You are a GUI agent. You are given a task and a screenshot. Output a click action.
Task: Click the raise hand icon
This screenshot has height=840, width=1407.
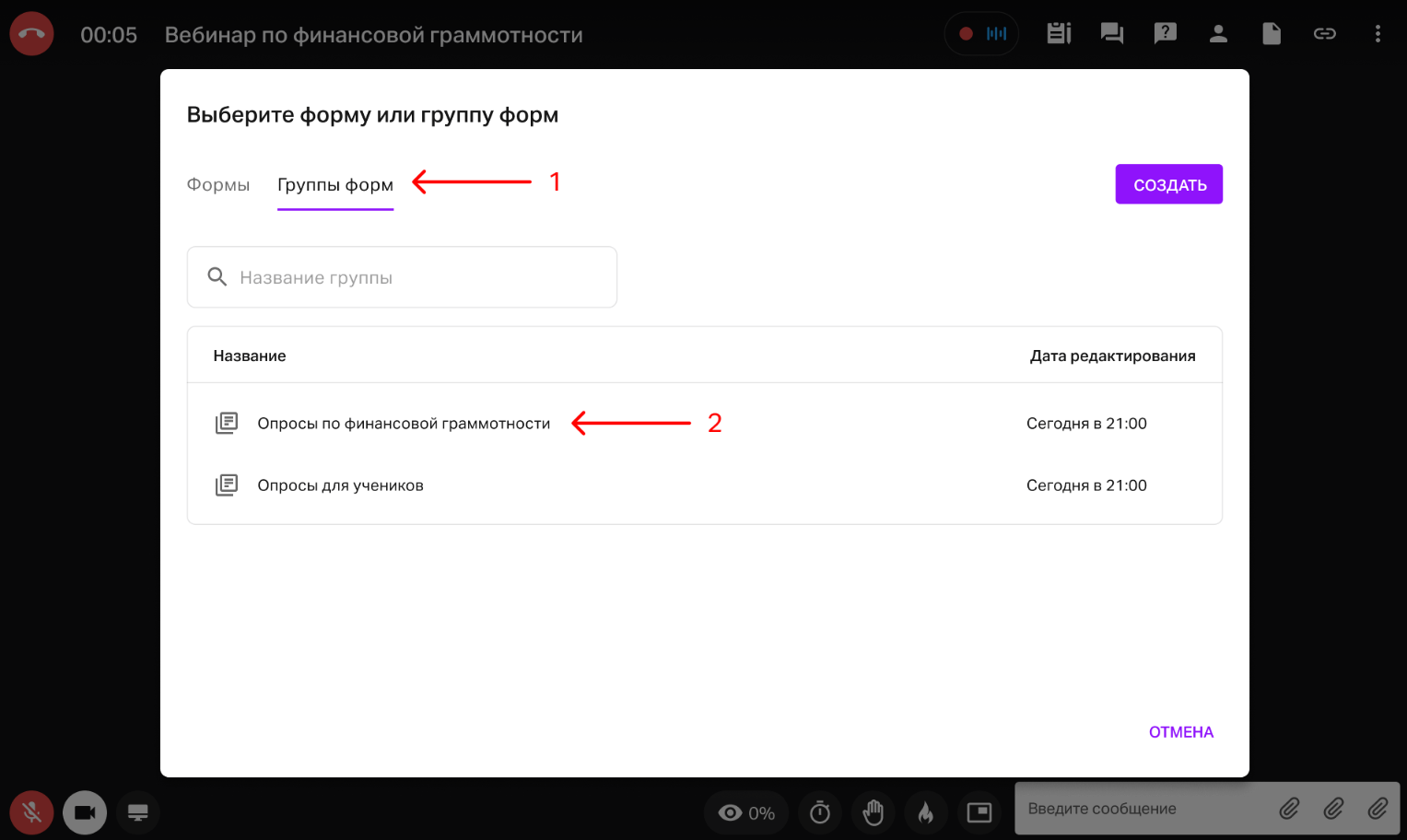(x=873, y=812)
